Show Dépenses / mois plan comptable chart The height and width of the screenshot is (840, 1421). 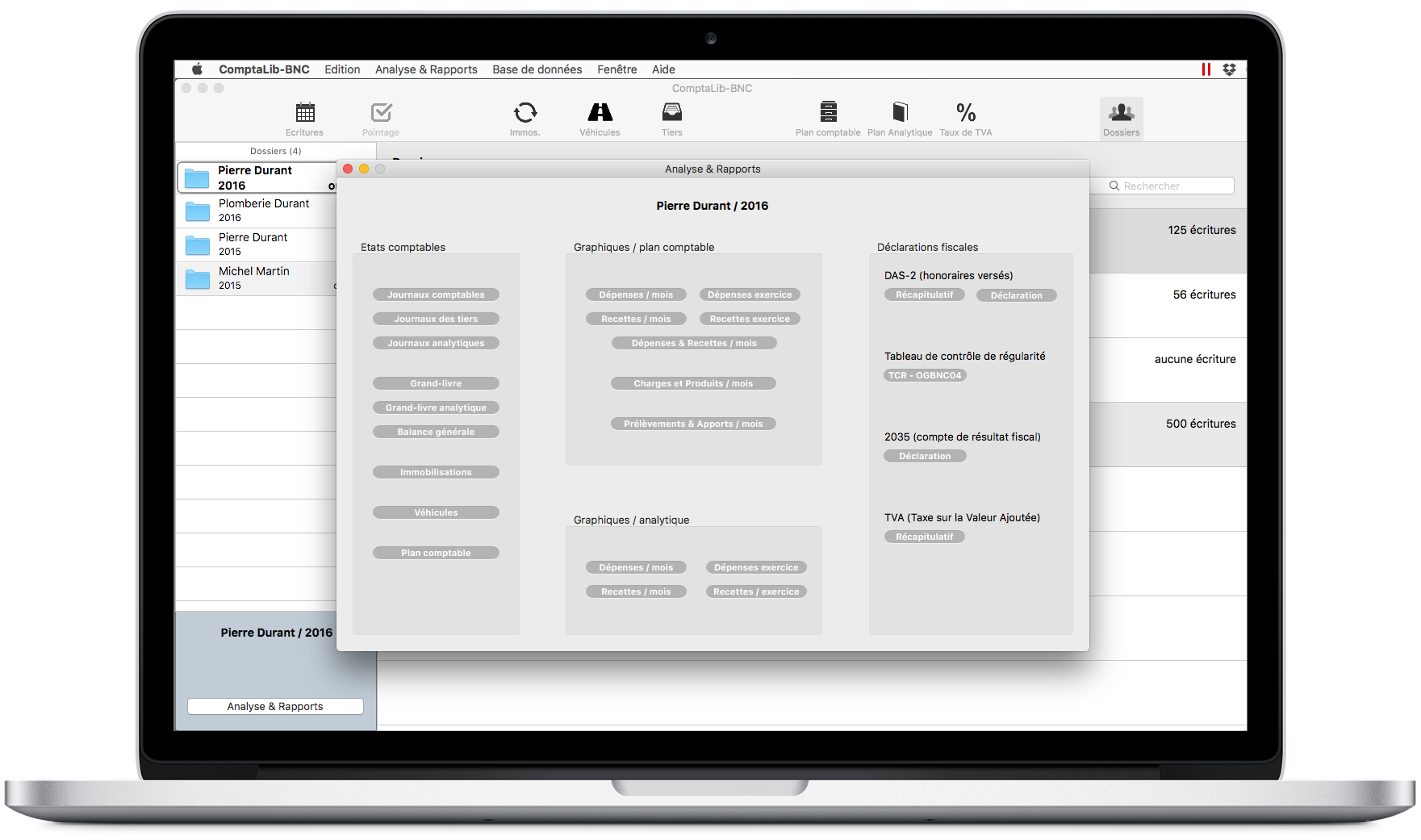pos(636,295)
